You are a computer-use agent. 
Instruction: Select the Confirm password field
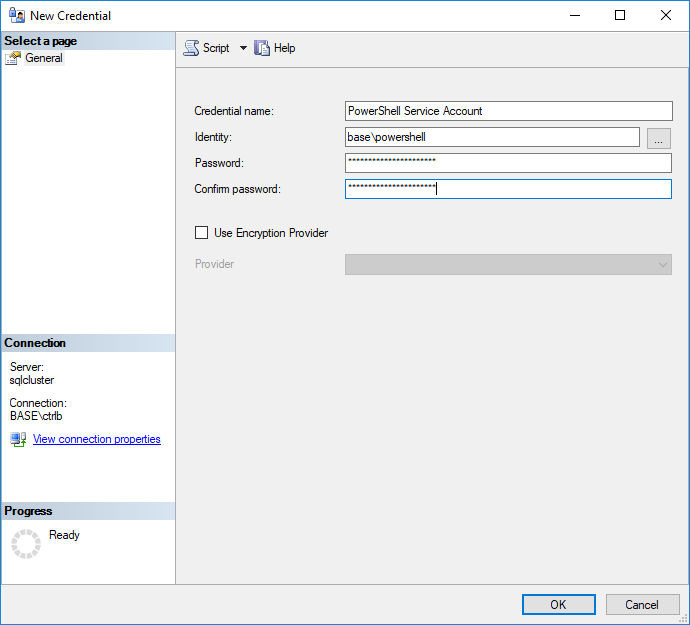click(508, 189)
